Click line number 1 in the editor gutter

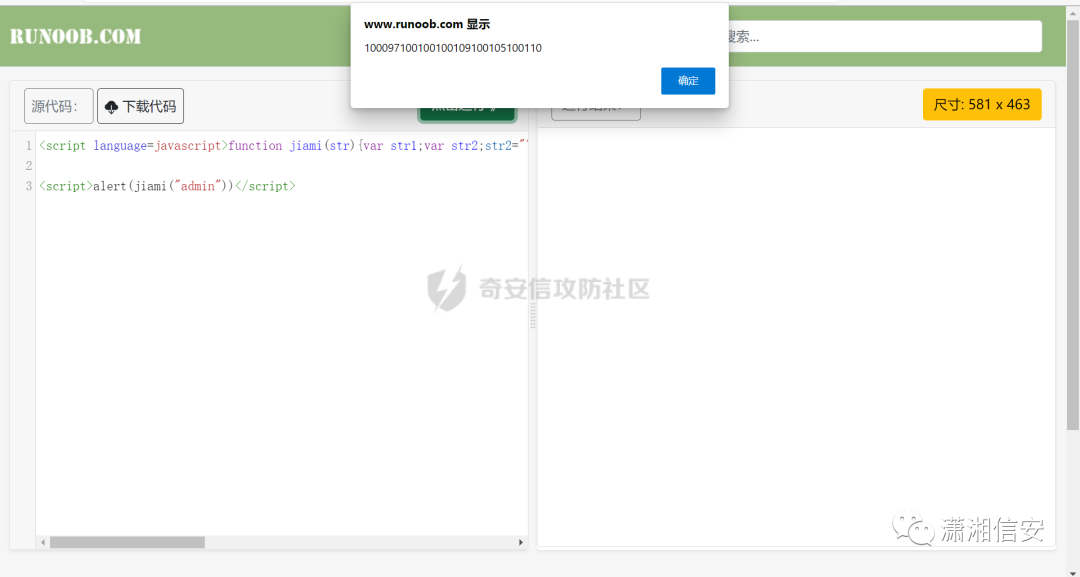(26, 145)
